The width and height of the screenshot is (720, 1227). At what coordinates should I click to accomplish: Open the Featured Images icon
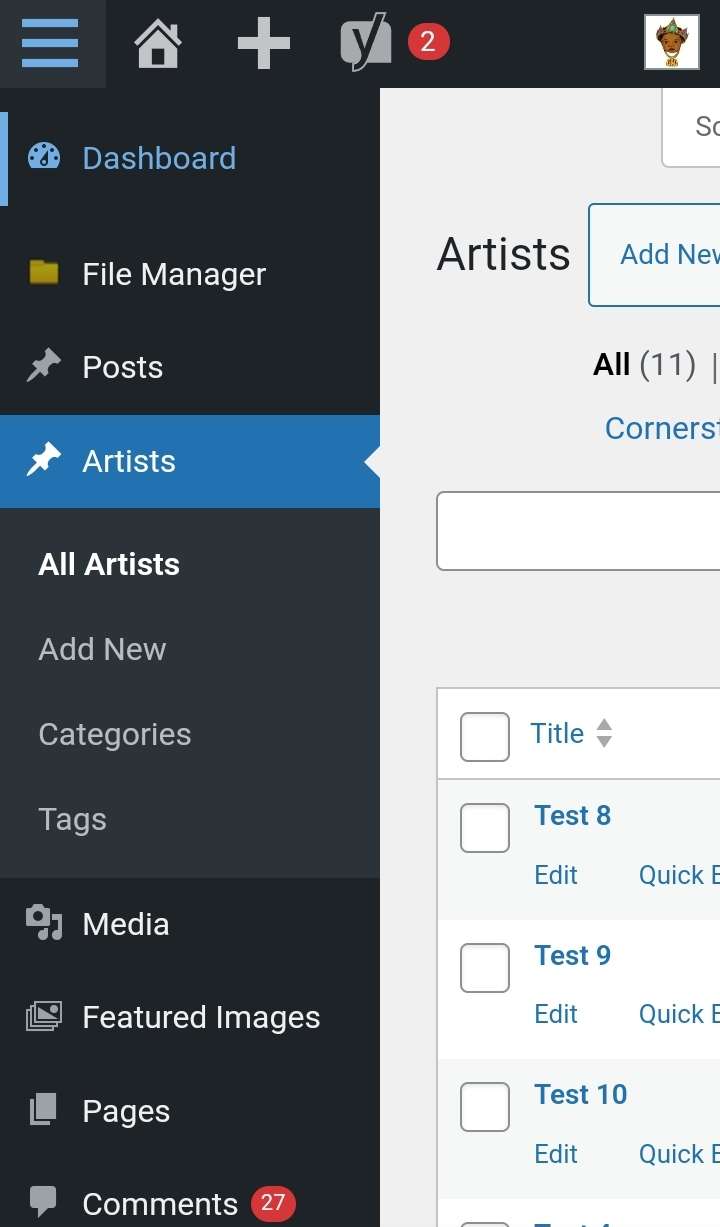(x=44, y=1017)
